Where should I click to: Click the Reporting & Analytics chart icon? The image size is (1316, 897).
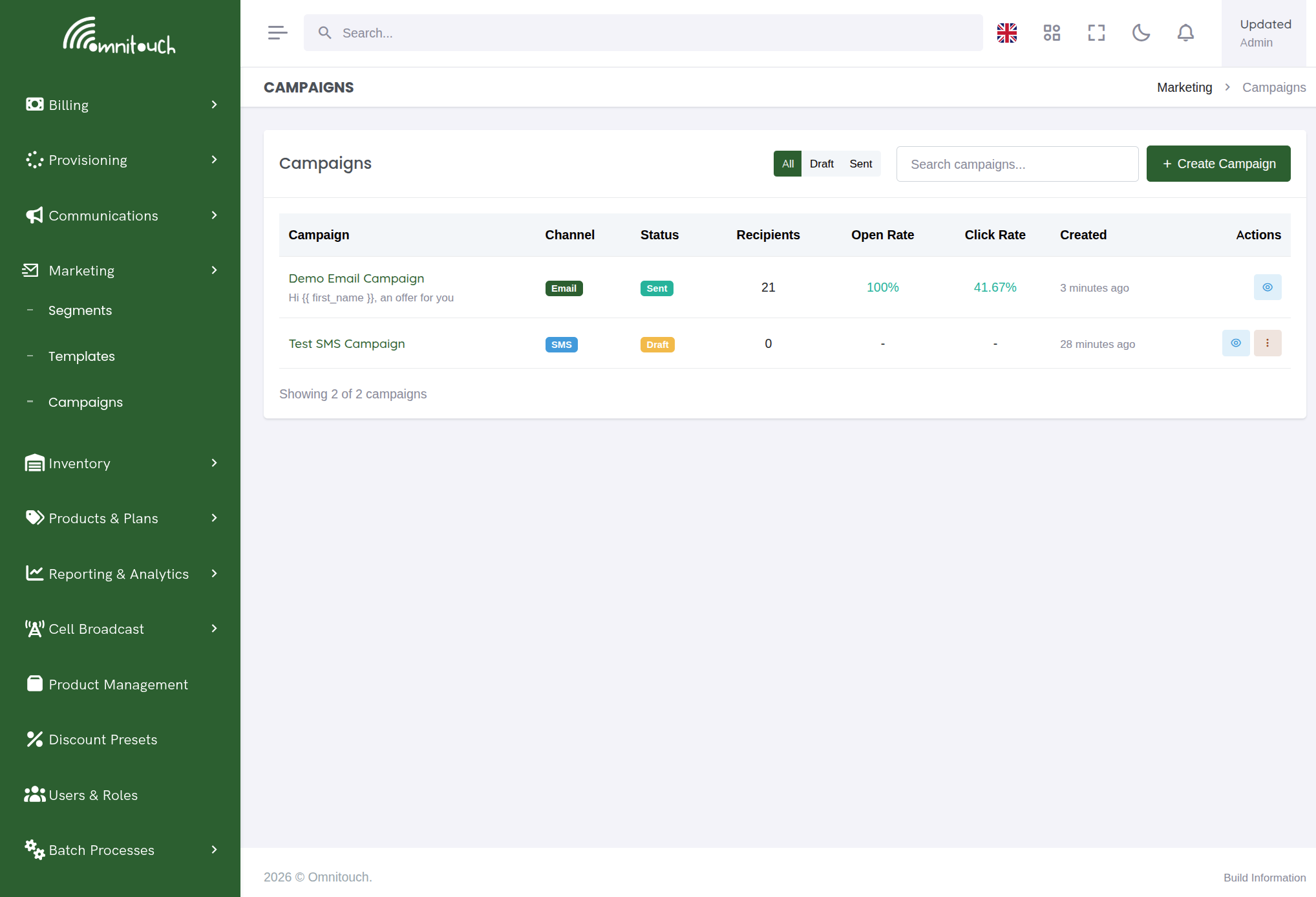point(35,574)
